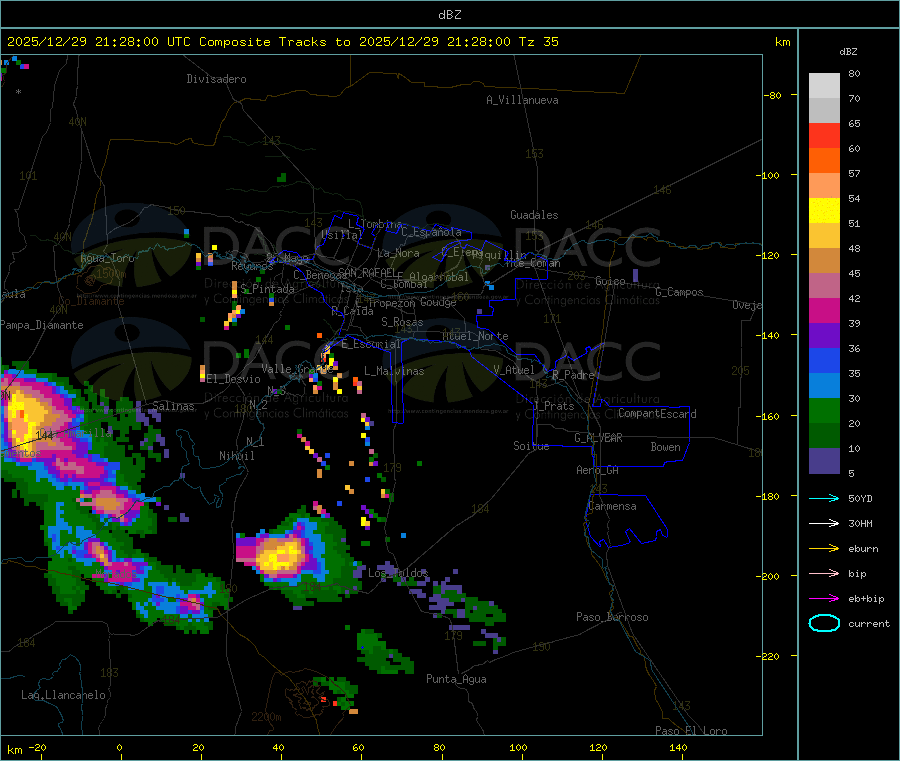Screen dimensions: 900x761
Task: Click the 'G_Campos' map label
Action: point(679,292)
